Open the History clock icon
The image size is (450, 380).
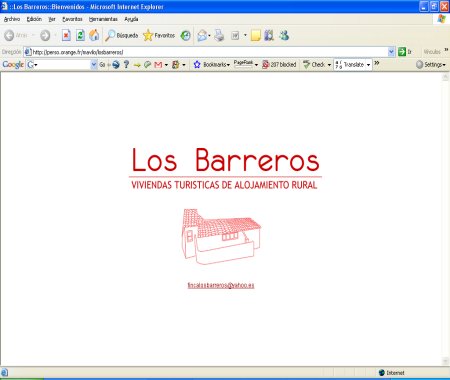(x=185, y=35)
